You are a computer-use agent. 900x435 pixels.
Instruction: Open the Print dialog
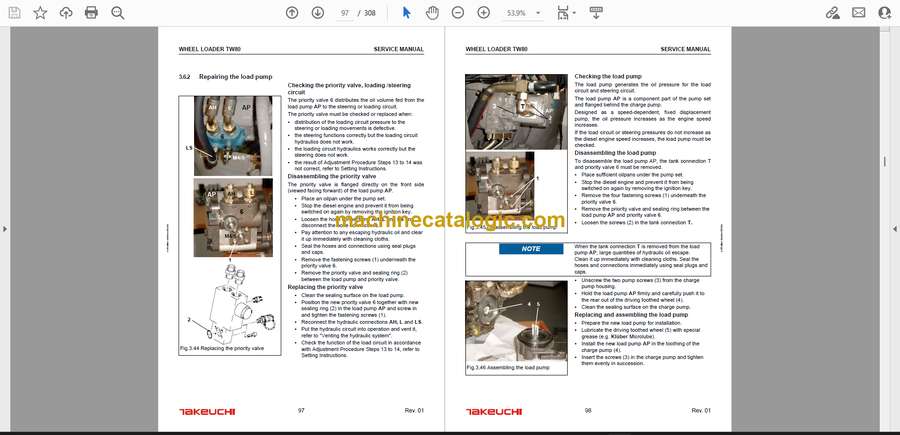pyautogui.click(x=91, y=13)
